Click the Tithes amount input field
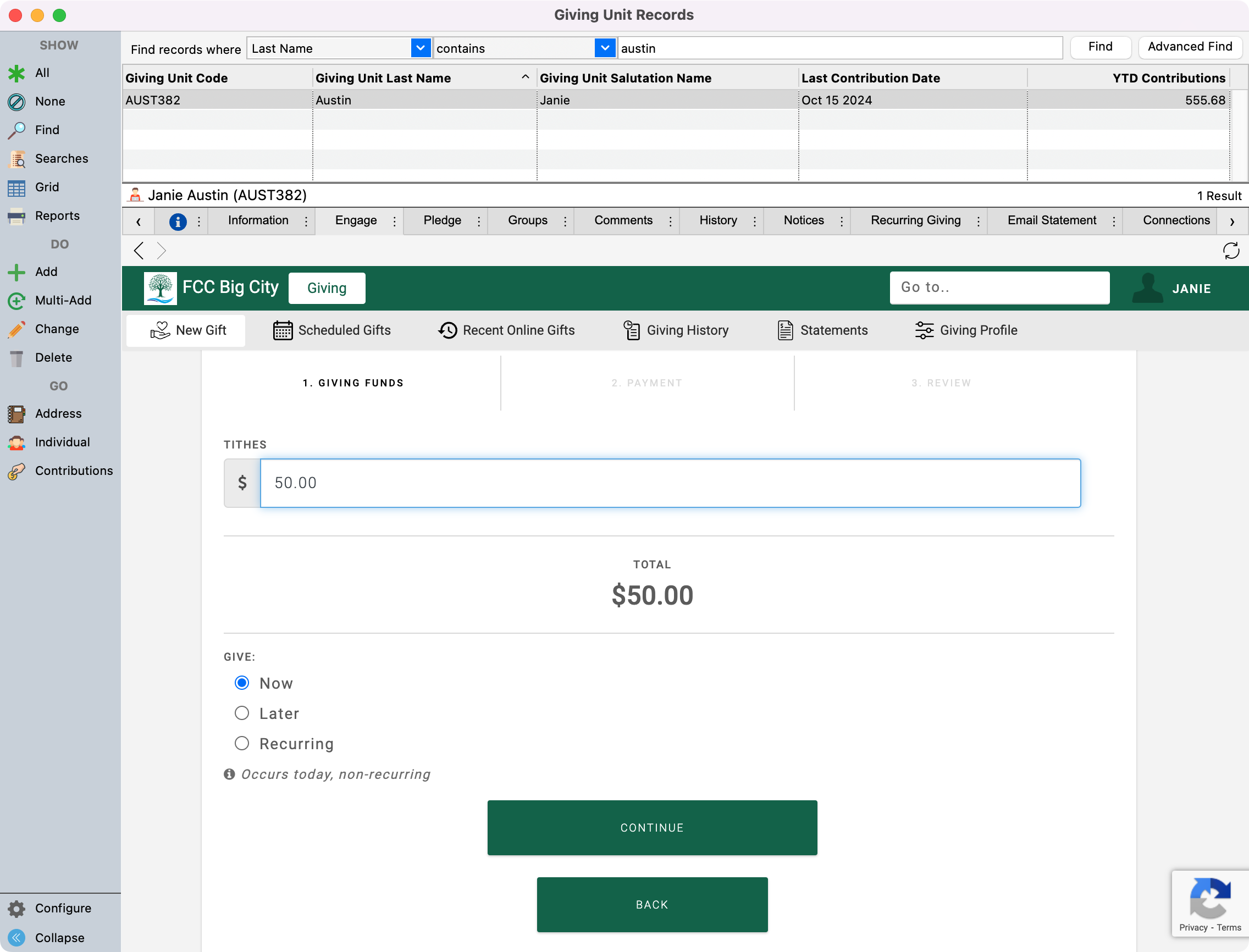This screenshot has width=1249, height=952. 670,483
